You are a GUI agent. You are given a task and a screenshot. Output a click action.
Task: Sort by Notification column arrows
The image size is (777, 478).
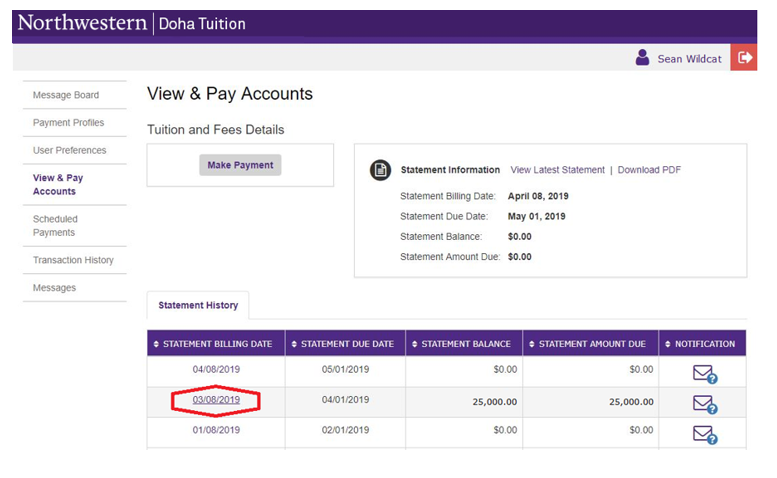tap(667, 344)
